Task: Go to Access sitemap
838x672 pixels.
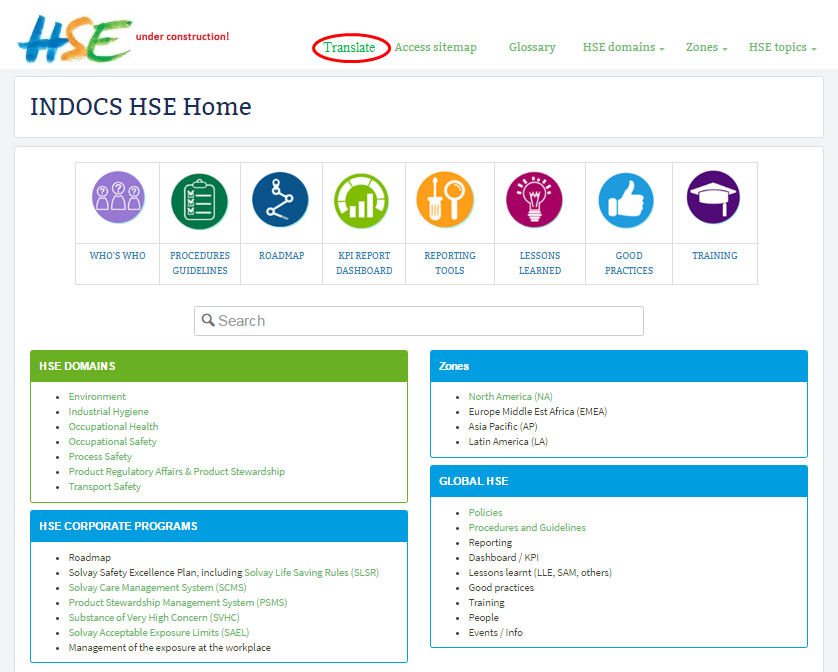Action: [x=435, y=47]
